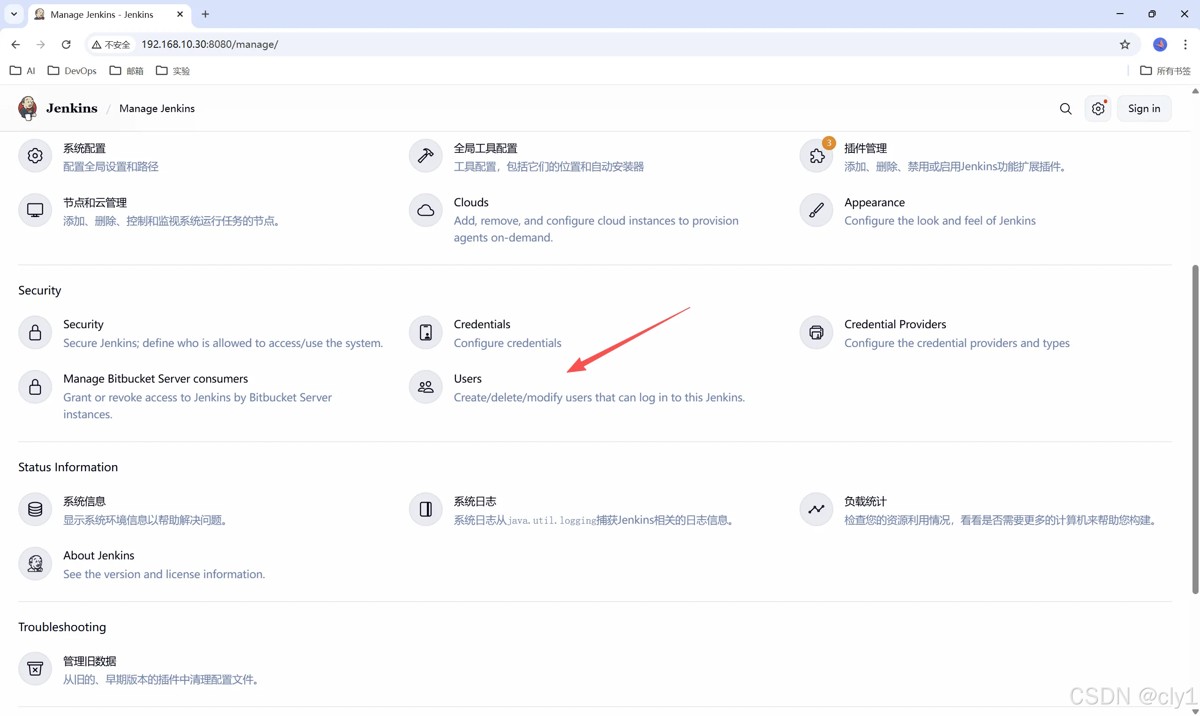Click the Jenkins butler logo
This screenshot has width=1200, height=716.
(x=28, y=108)
